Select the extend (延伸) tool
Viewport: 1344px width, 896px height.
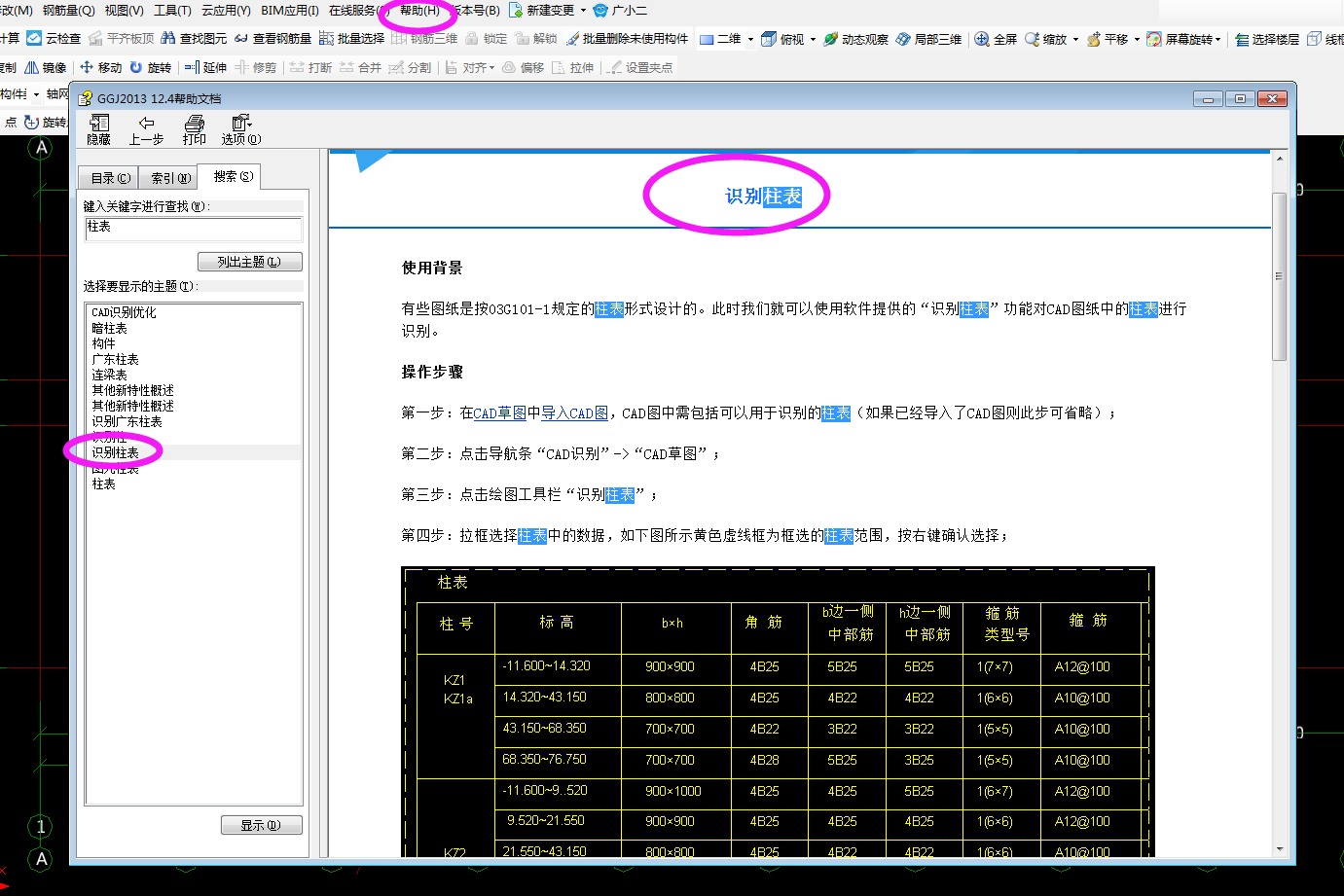coord(205,67)
